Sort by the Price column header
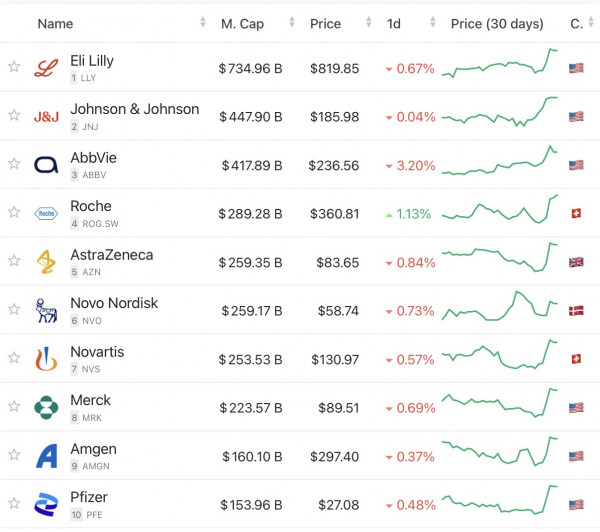 [325, 23]
